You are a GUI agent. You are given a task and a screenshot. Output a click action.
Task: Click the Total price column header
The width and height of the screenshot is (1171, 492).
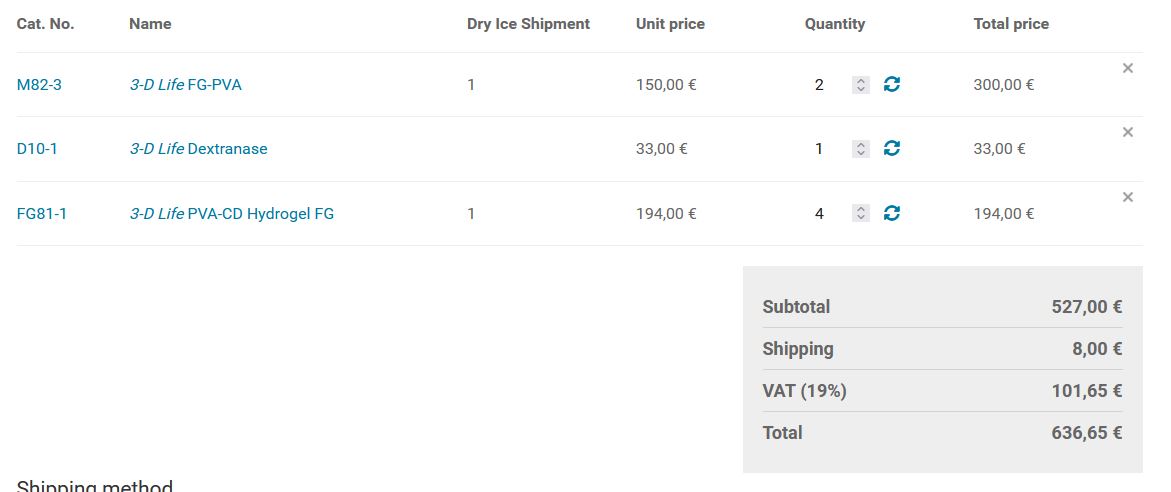[1011, 24]
